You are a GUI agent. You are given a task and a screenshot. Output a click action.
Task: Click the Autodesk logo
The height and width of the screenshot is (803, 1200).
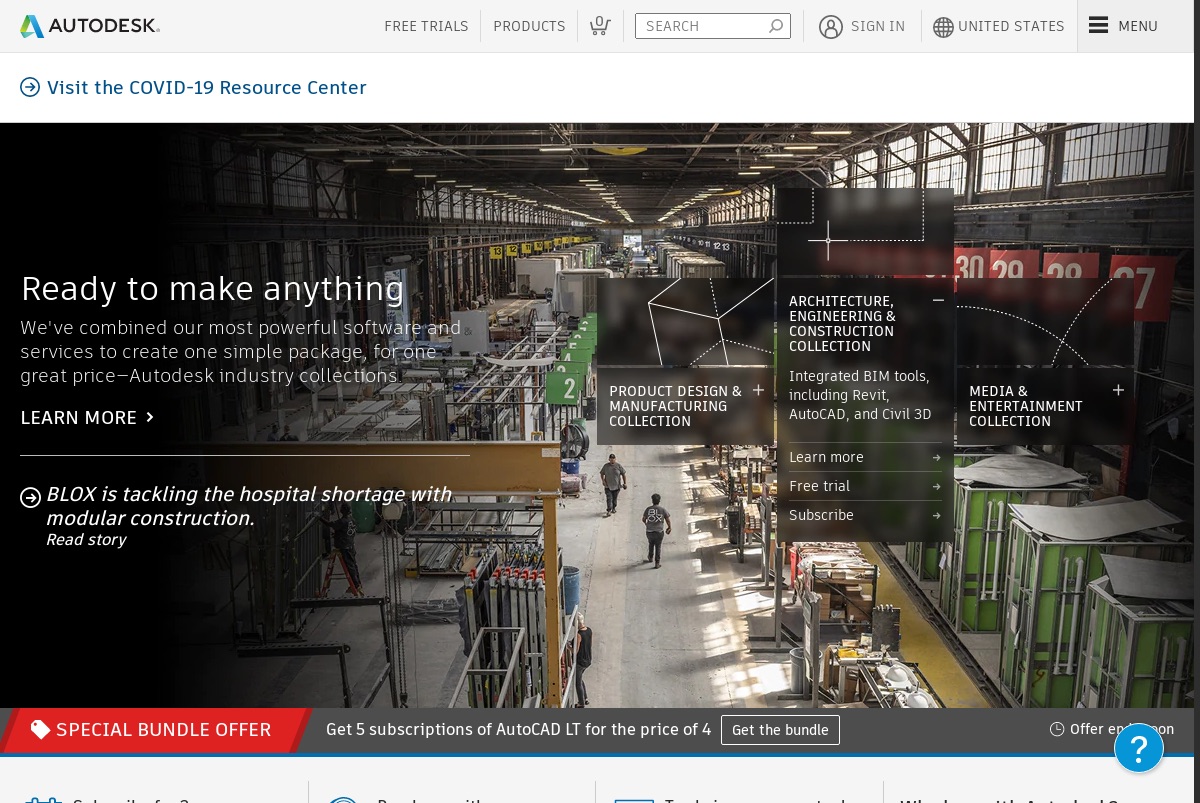tap(90, 26)
